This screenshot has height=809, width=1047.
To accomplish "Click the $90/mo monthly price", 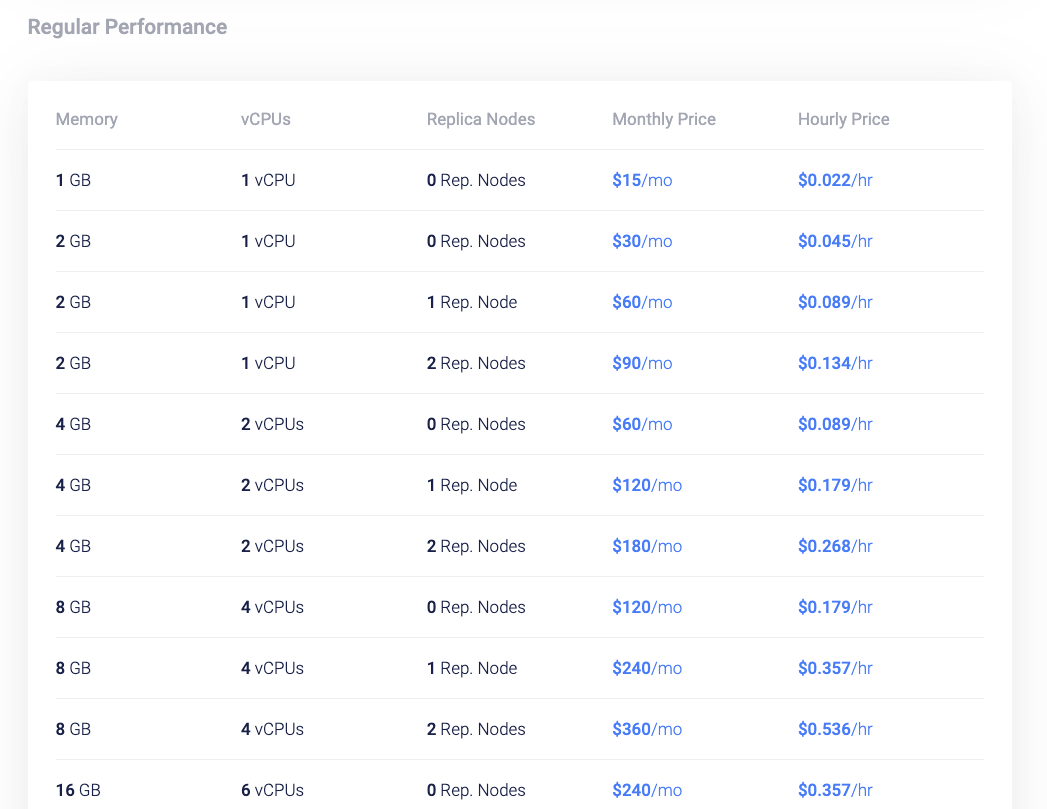I will [x=642, y=363].
